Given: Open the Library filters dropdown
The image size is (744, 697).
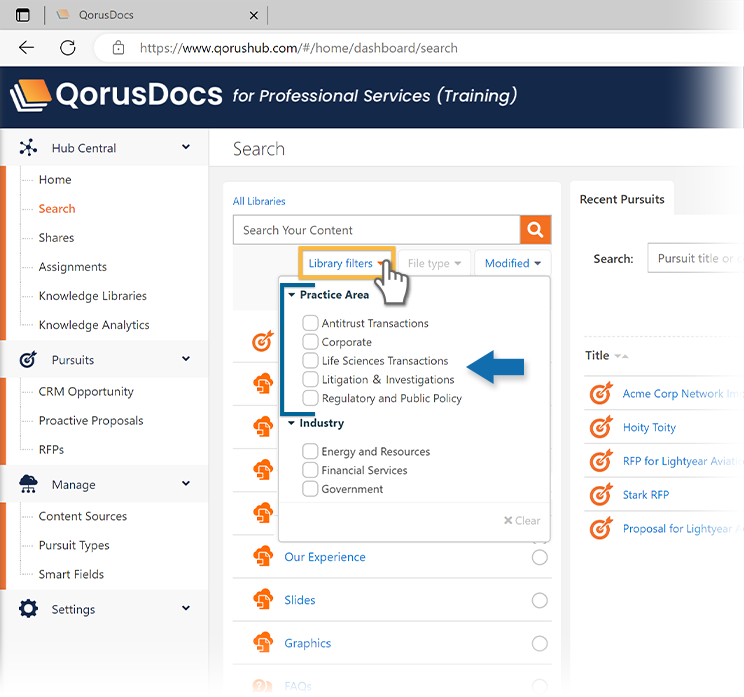Looking at the screenshot, I should coord(346,263).
